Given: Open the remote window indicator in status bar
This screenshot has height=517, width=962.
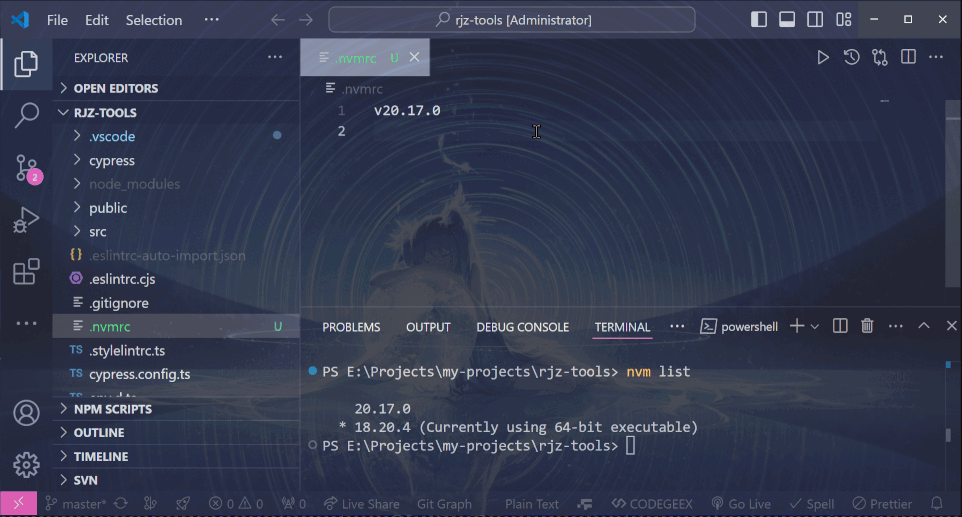Looking at the screenshot, I should 18,504.
